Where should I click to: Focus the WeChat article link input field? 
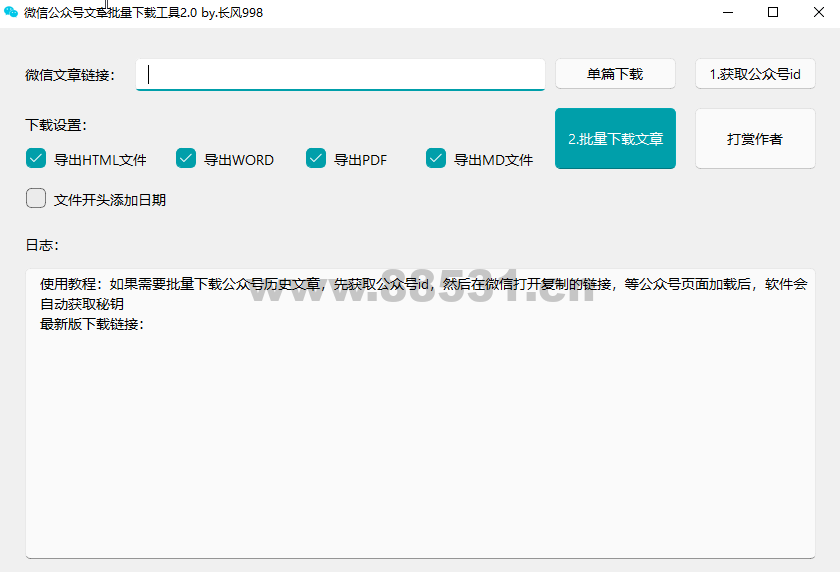pos(340,74)
